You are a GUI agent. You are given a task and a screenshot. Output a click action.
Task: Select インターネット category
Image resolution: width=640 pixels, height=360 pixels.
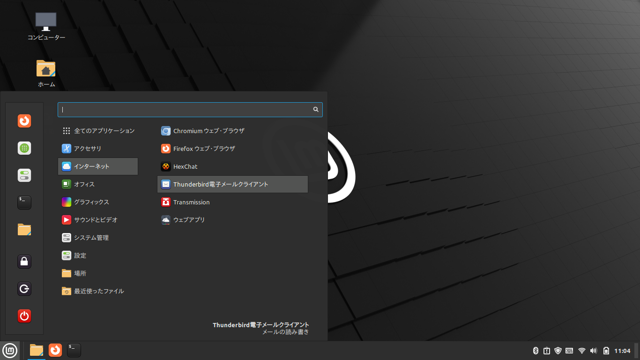coord(98,167)
